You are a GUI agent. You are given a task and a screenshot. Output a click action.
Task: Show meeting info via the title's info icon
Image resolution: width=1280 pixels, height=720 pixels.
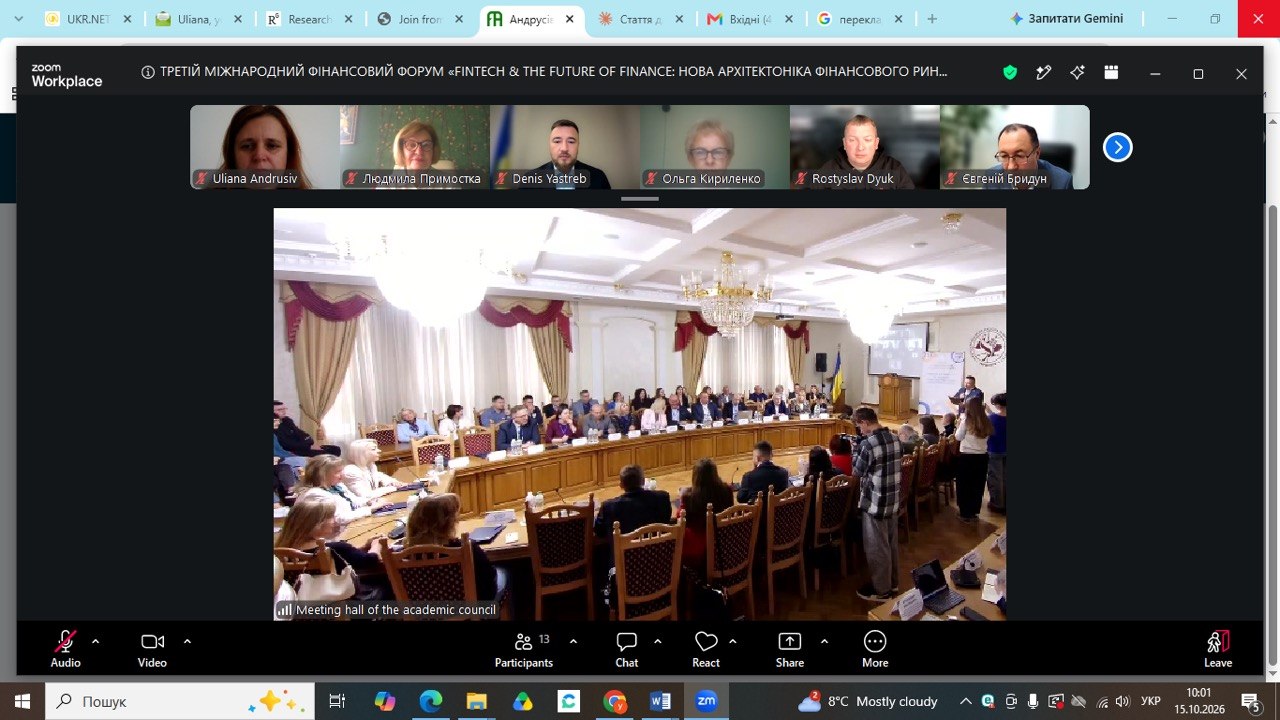tap(148, 72)
